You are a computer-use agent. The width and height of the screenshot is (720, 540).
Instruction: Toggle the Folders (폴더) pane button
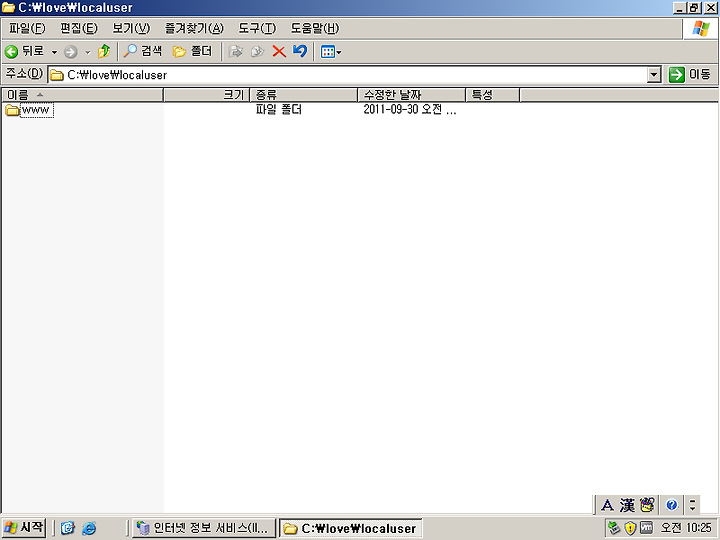pyautogui.click(x=192, y=51)
